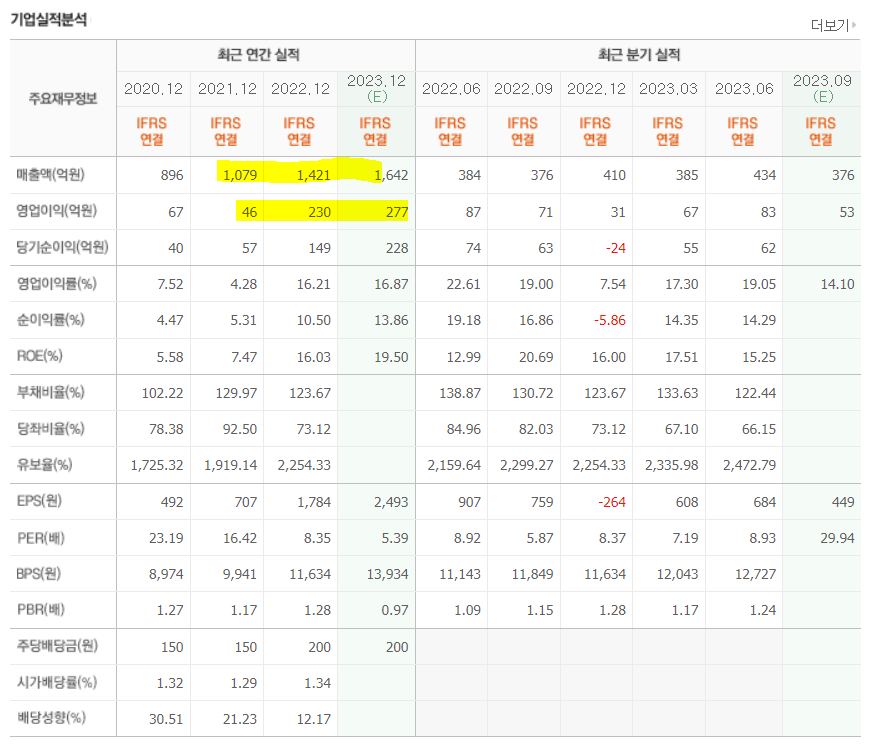The height and width of the screenshot is (747, 879).
Task: Click the 2021.12 column header
Action: point(227,89)
